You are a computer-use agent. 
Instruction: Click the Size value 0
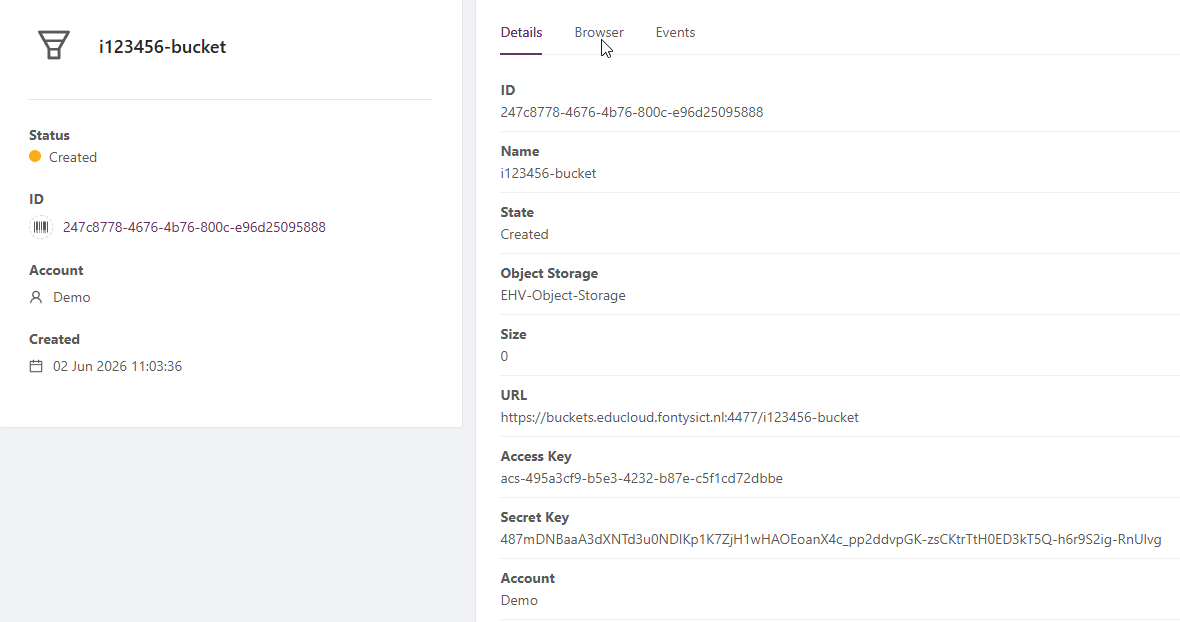(504, 356)
